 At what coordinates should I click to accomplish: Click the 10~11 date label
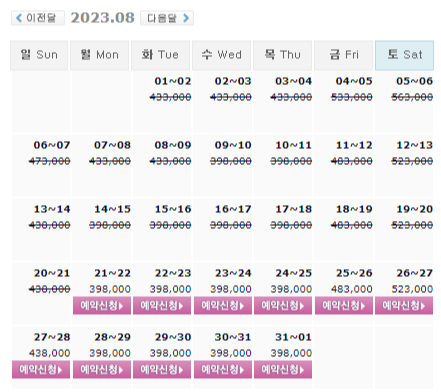(x=293, y=145)
